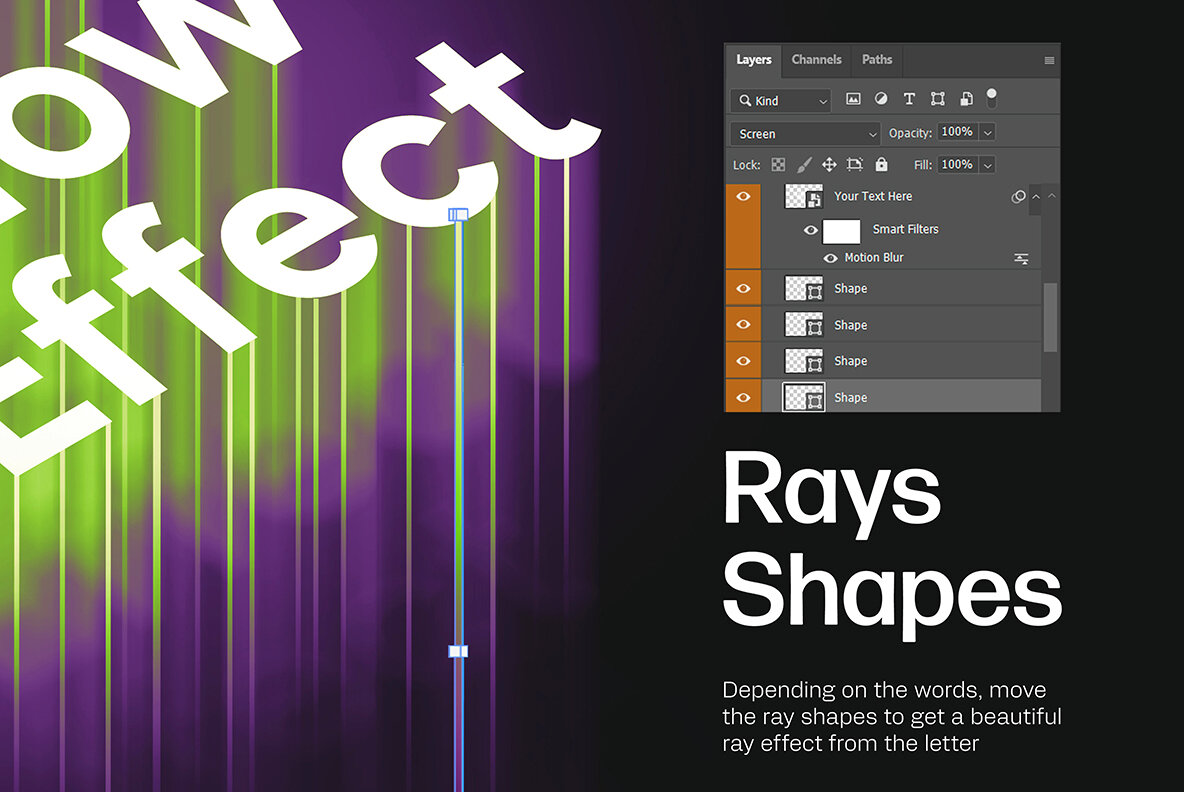The width and height of the screenshot is (1184, 792).
Task: Collapse the Your Text Here smart filters
Action: pyautogui.click(x=1035, y=196)
